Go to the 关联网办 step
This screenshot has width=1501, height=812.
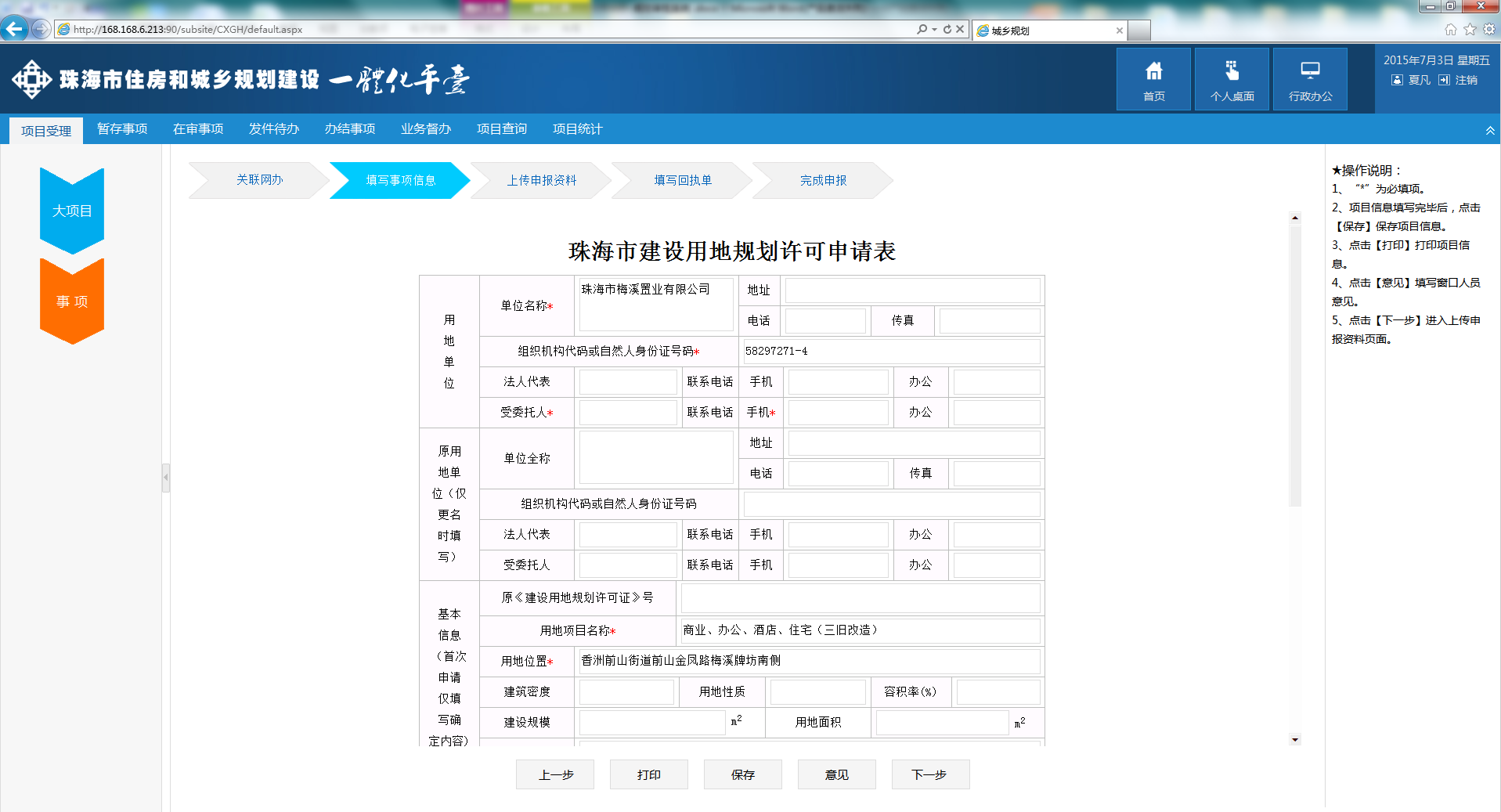[259, 180]
